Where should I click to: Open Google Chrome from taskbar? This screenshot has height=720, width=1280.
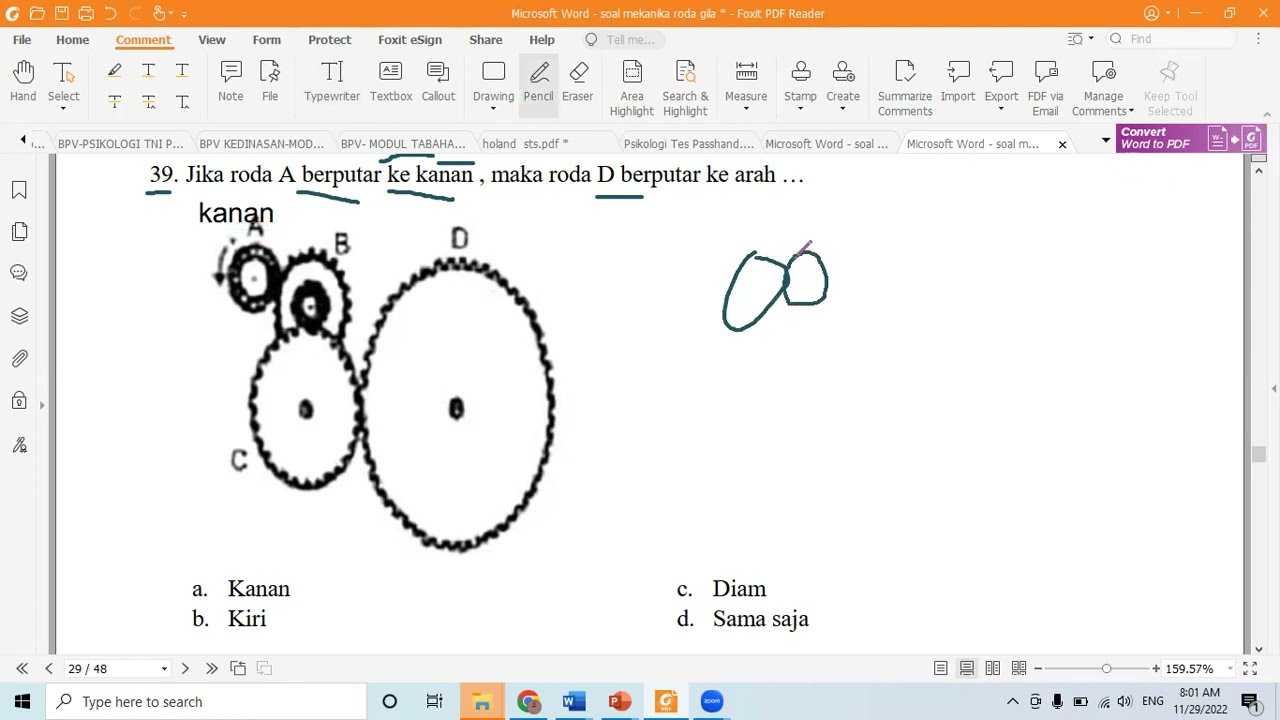point(528,701)
